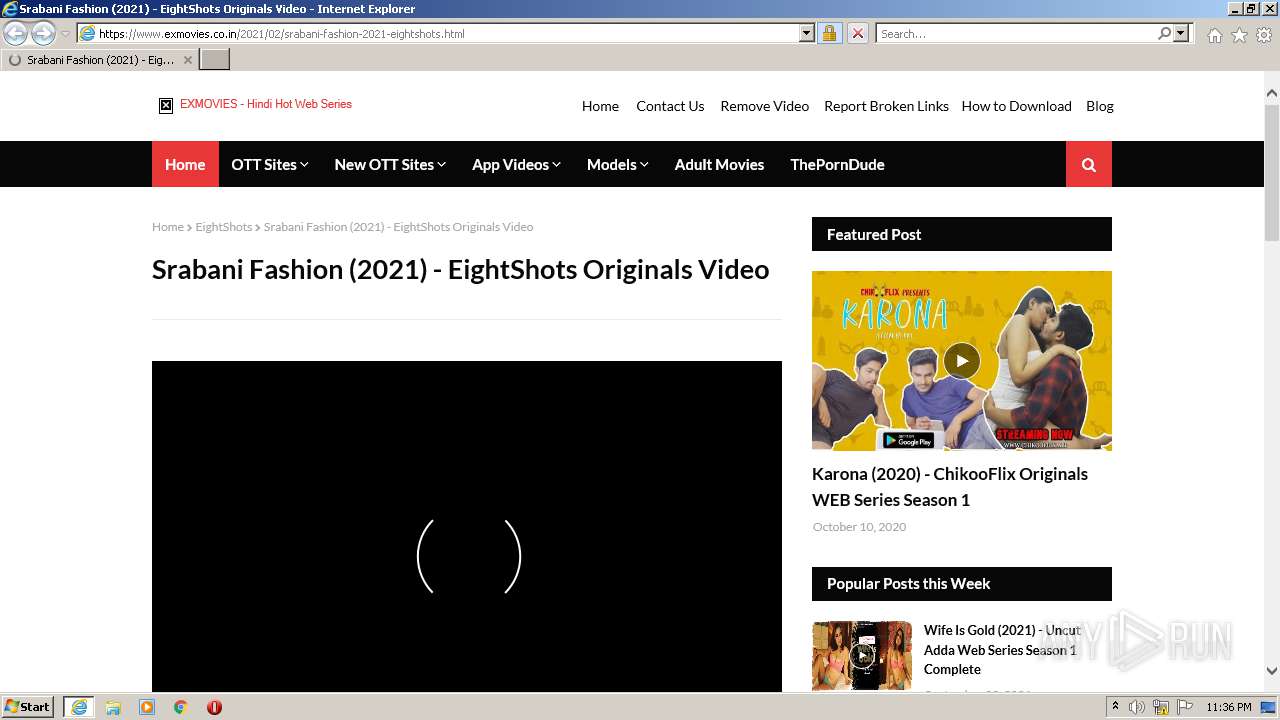The height and width of the screenshot is (720, 1280).
Task: Open the red search icon in site navbar
Action: click(x=1089, y=164)
